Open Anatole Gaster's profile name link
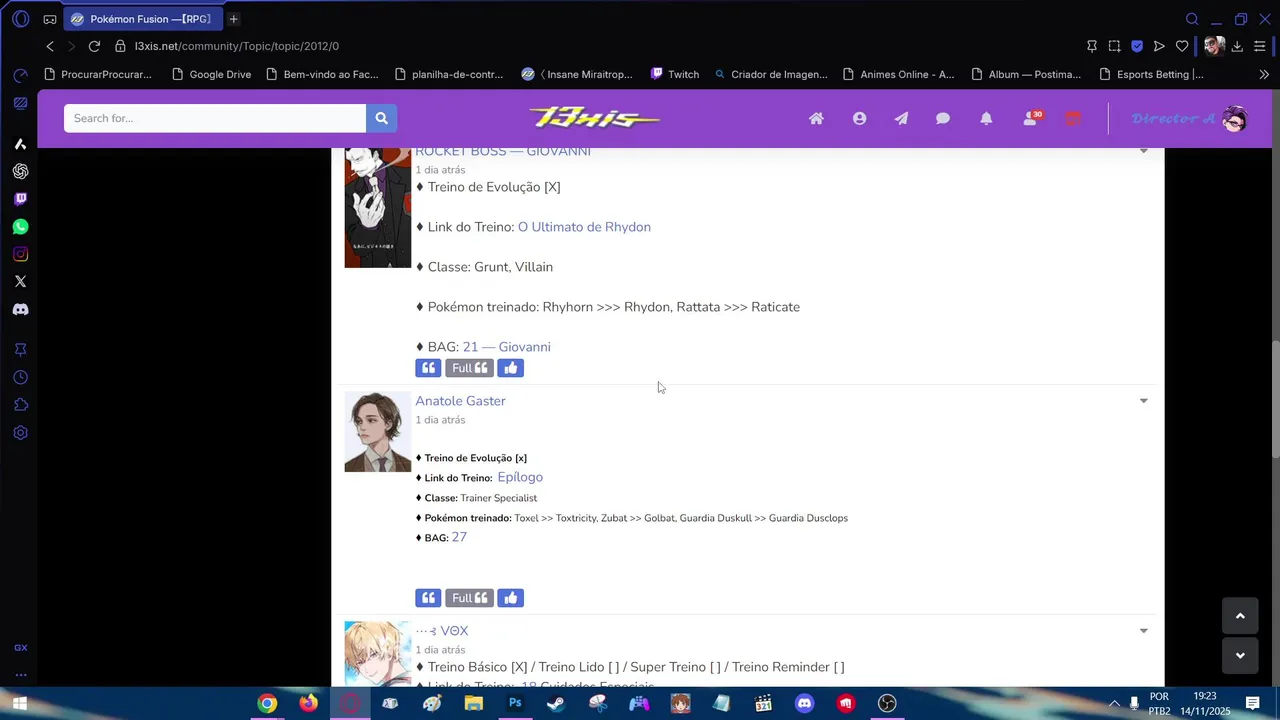This screenshot has width=1280, height=720. [x=460, y=401]
